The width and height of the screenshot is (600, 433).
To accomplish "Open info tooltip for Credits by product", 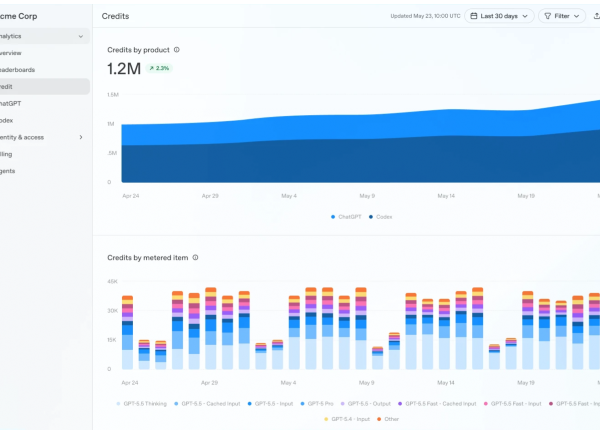I will (x=176, y=50).
